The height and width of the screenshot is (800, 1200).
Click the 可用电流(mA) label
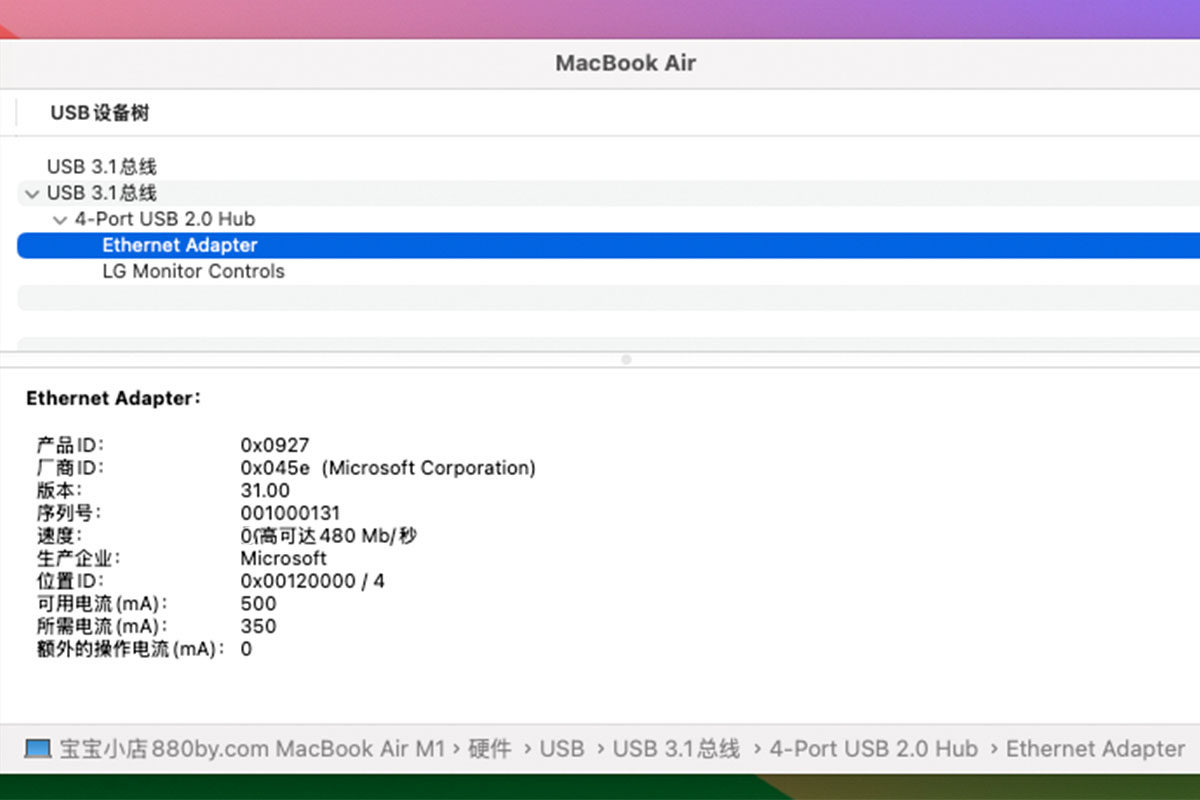tap(102, 604)
